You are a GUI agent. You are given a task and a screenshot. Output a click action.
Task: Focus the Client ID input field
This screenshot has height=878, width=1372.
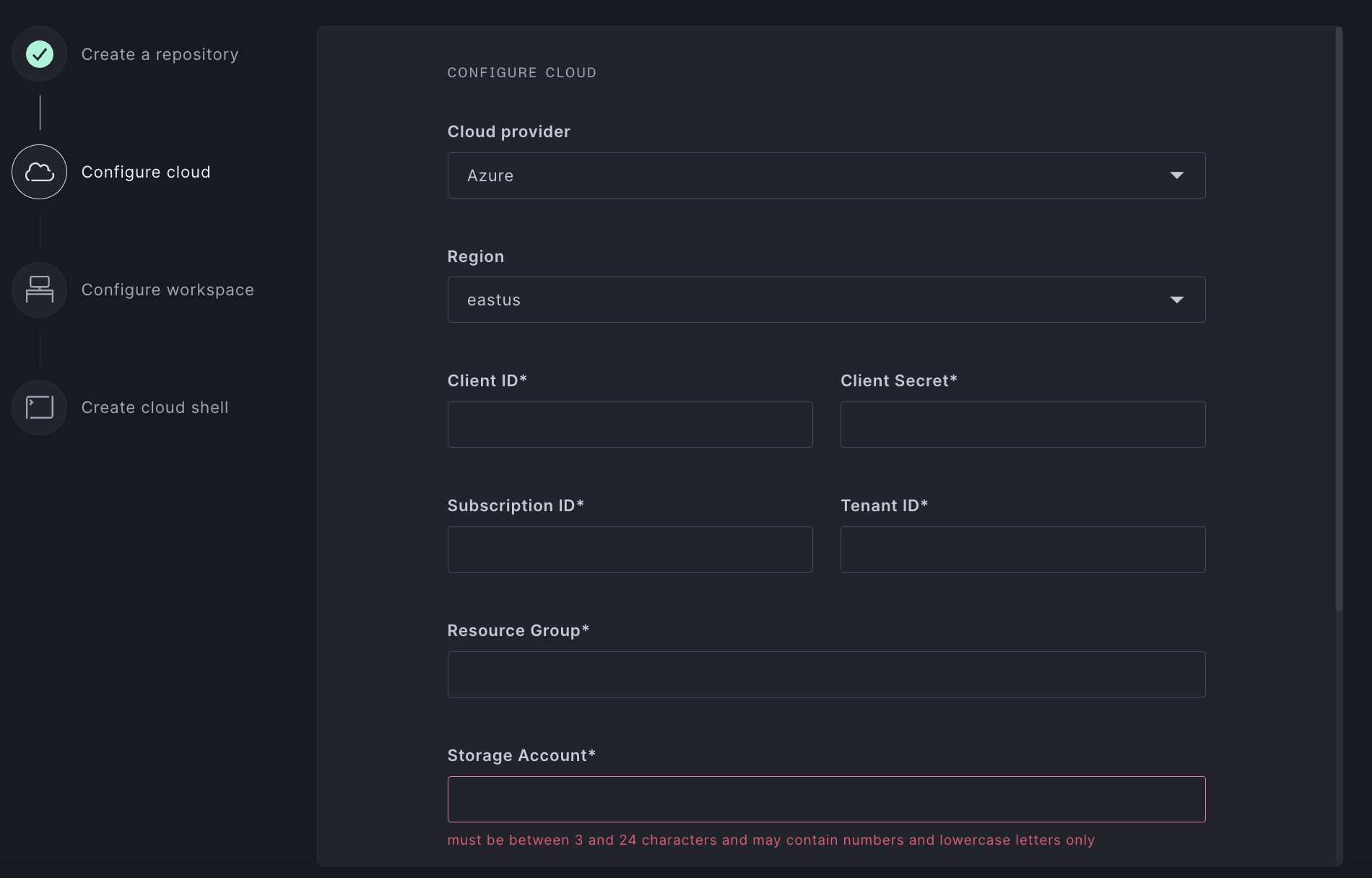point(630,425)
